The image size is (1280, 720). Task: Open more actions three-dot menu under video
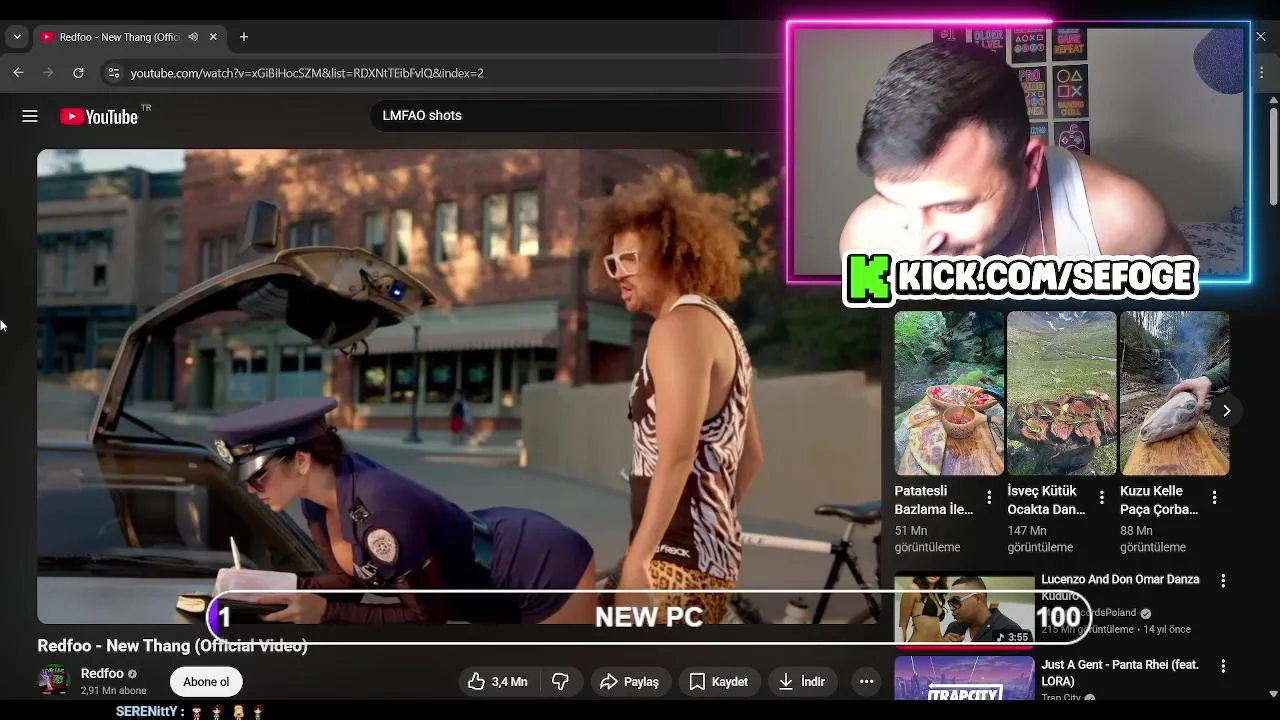[866, 682]
